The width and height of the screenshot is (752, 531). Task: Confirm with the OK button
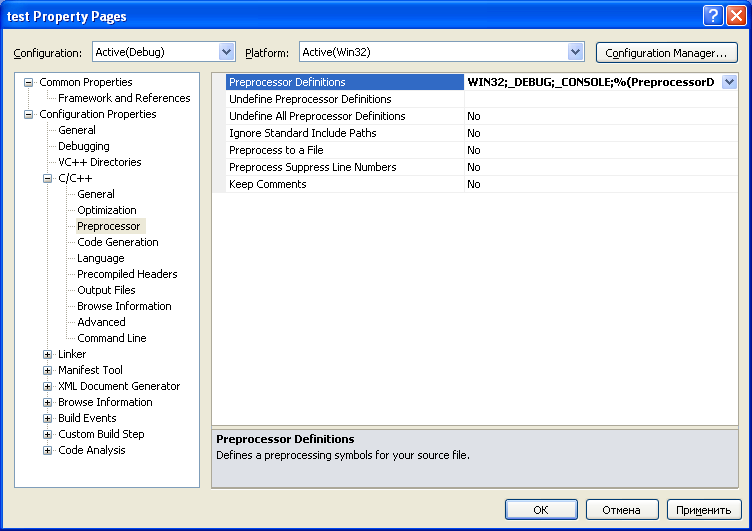[x=541, y=509]
